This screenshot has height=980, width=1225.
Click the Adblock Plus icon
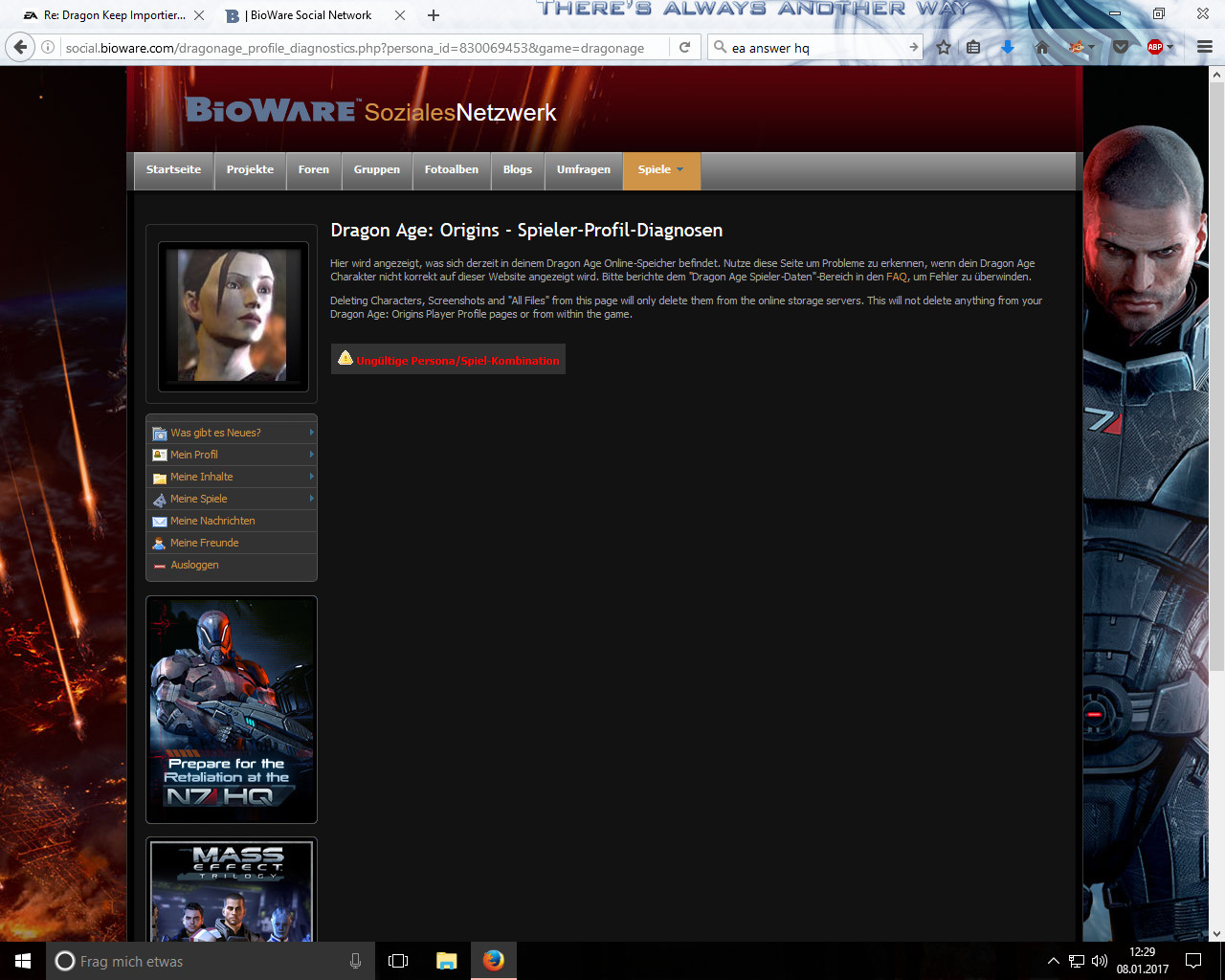(1155, 47)
